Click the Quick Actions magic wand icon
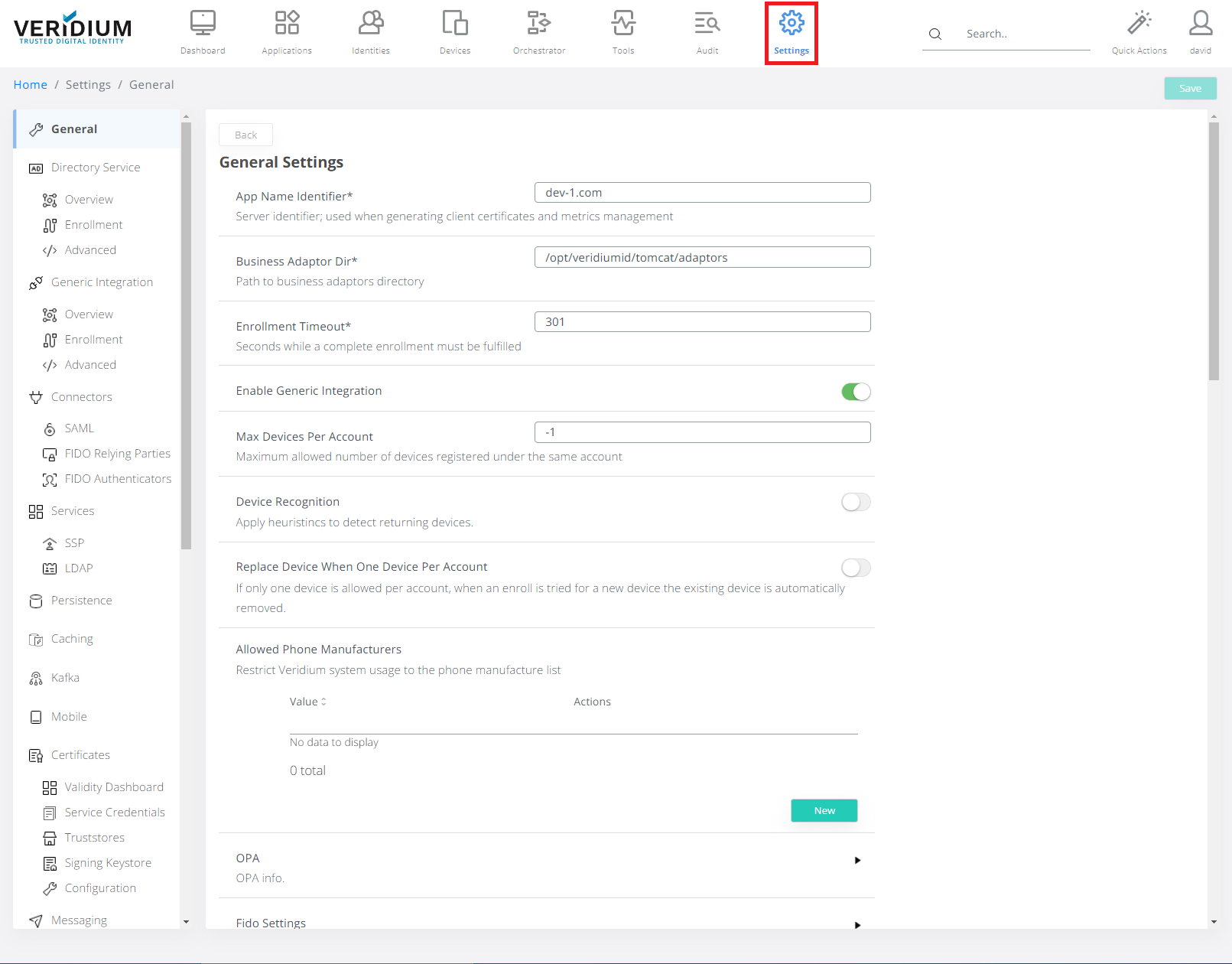 pyautogui.click(x=1139, y=24)
